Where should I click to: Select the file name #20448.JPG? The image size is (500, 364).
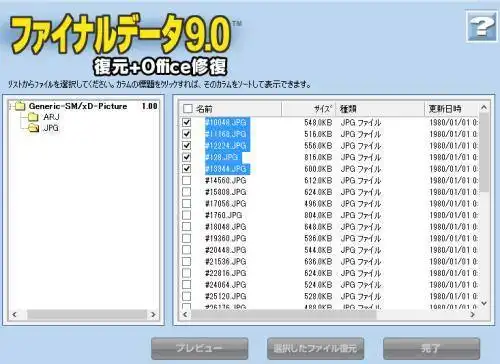226,250
